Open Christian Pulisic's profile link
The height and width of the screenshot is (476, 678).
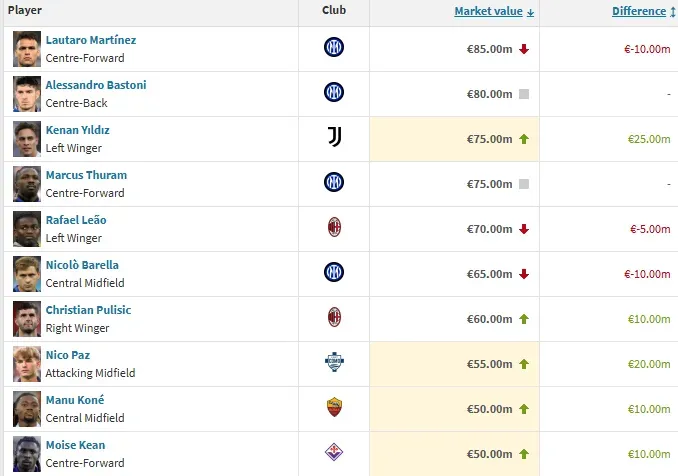88,310
